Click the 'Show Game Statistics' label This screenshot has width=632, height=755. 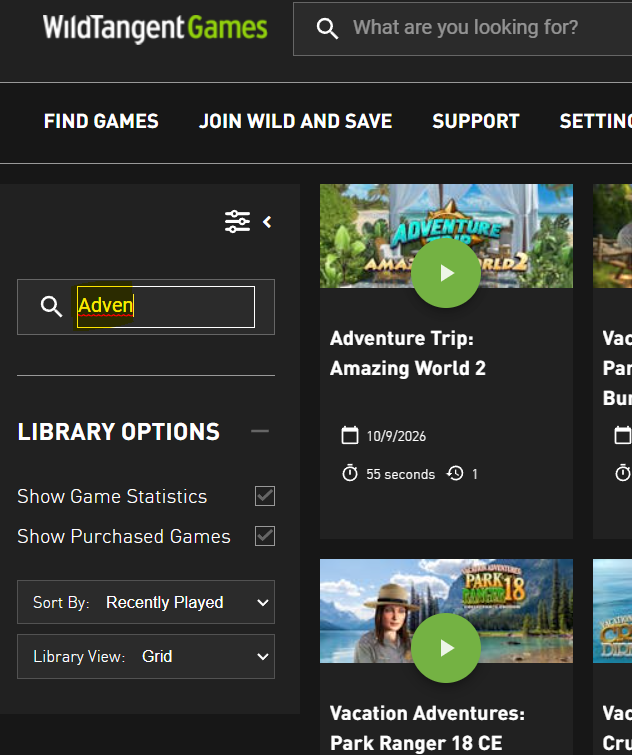coord(112,496)
